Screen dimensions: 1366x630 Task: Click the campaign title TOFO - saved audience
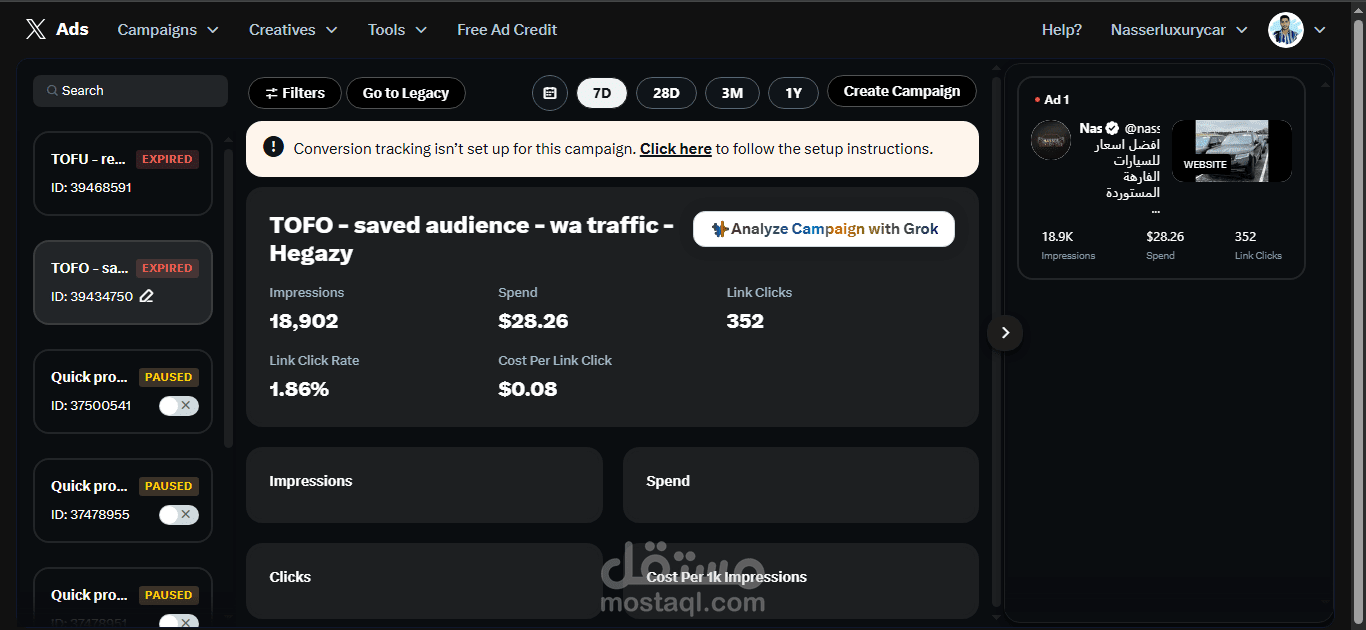(x=472, y=239)
